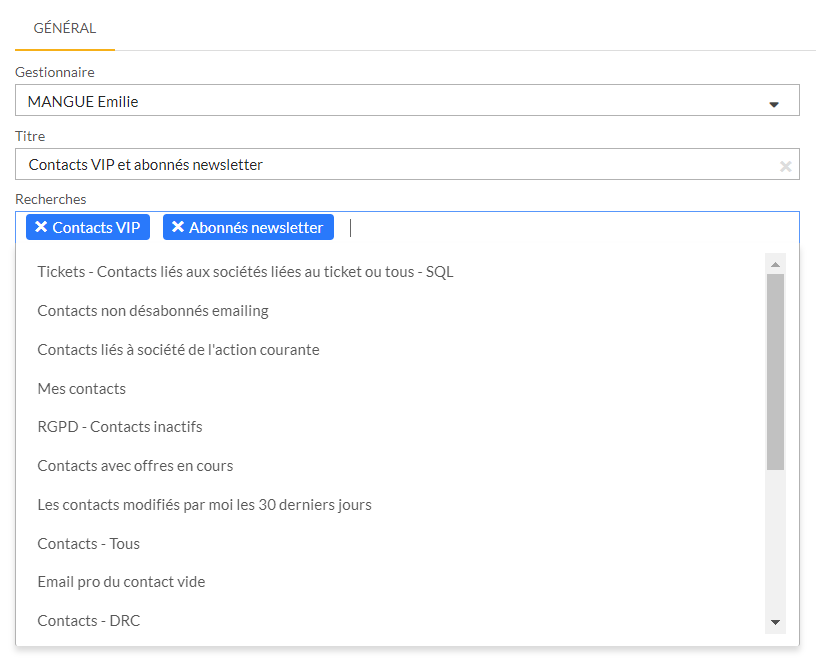Switch to the GÉNÉRAL tab
This screenshot has width=816, height=664.
pyautogui.click(x=64, y=29)
